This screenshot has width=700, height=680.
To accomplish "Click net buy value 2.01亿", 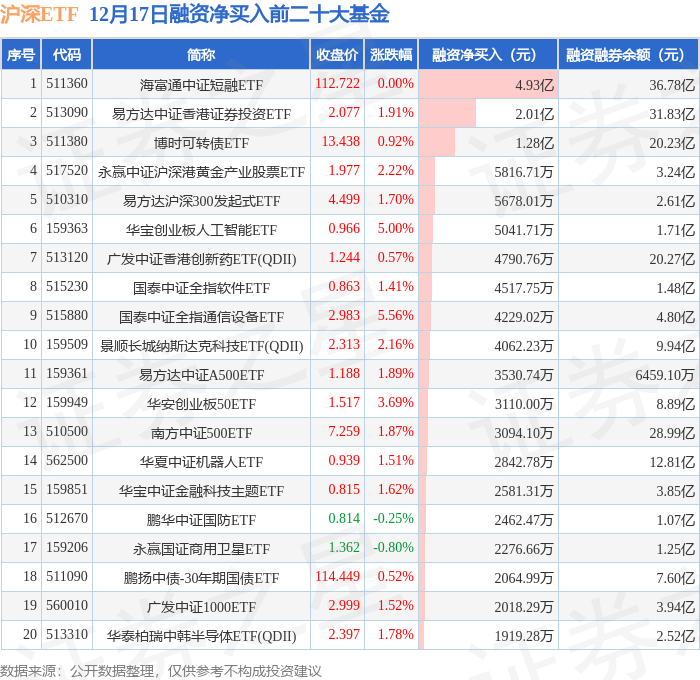I will (x=534, y=114).
